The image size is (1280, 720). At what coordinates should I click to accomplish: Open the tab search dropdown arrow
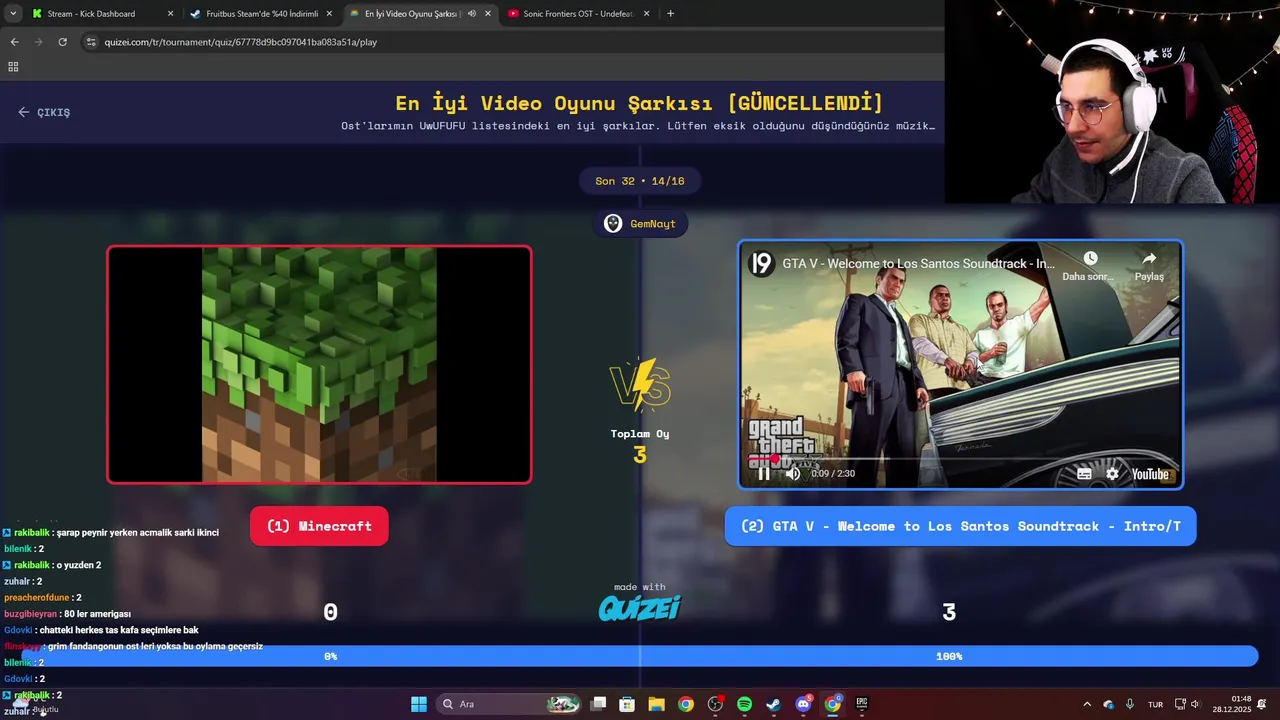[13, 14]
